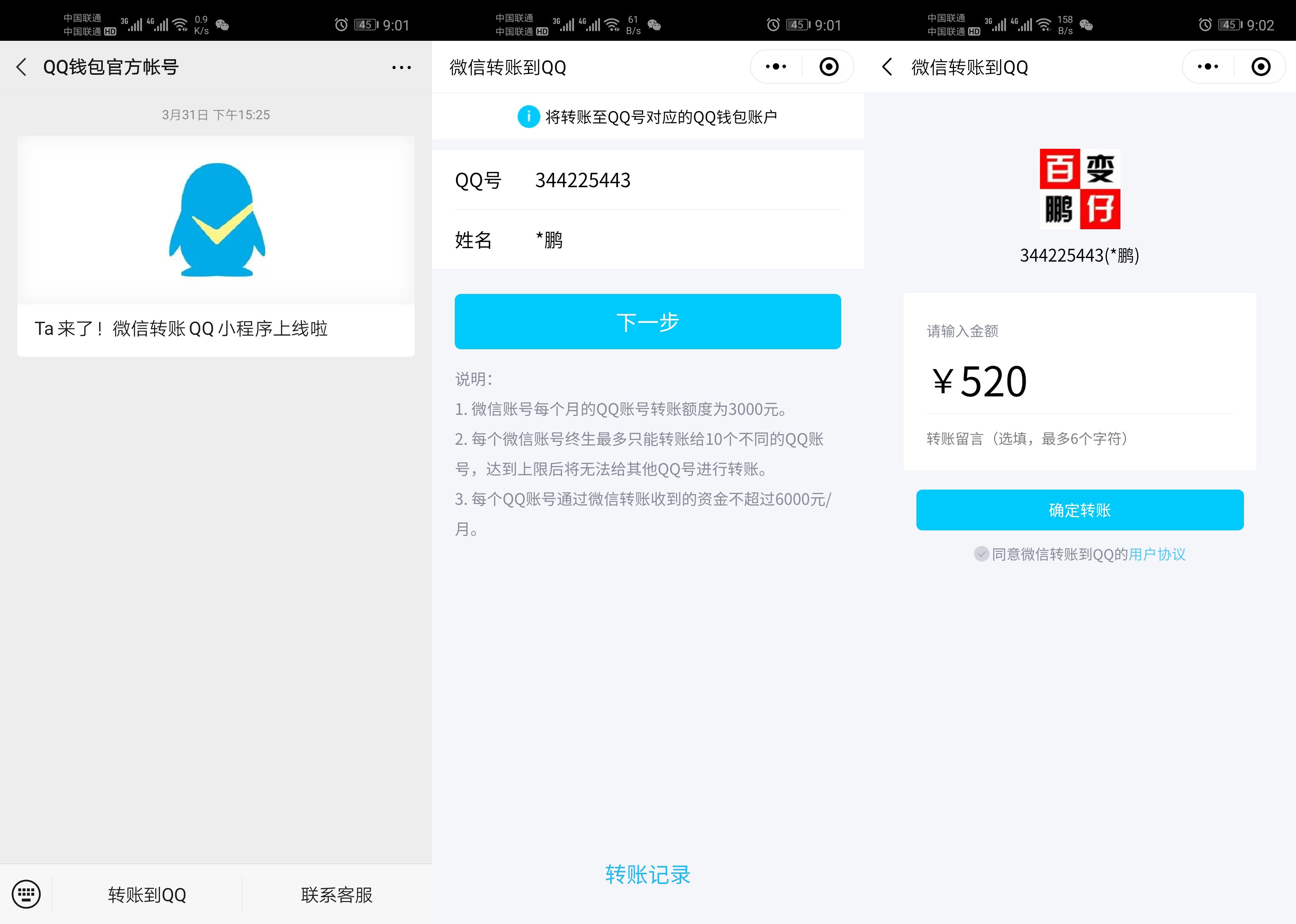Tap the back arrow on QQ钱包官方帐号 page
The image size is (1296, 924).
click(22, 66)
